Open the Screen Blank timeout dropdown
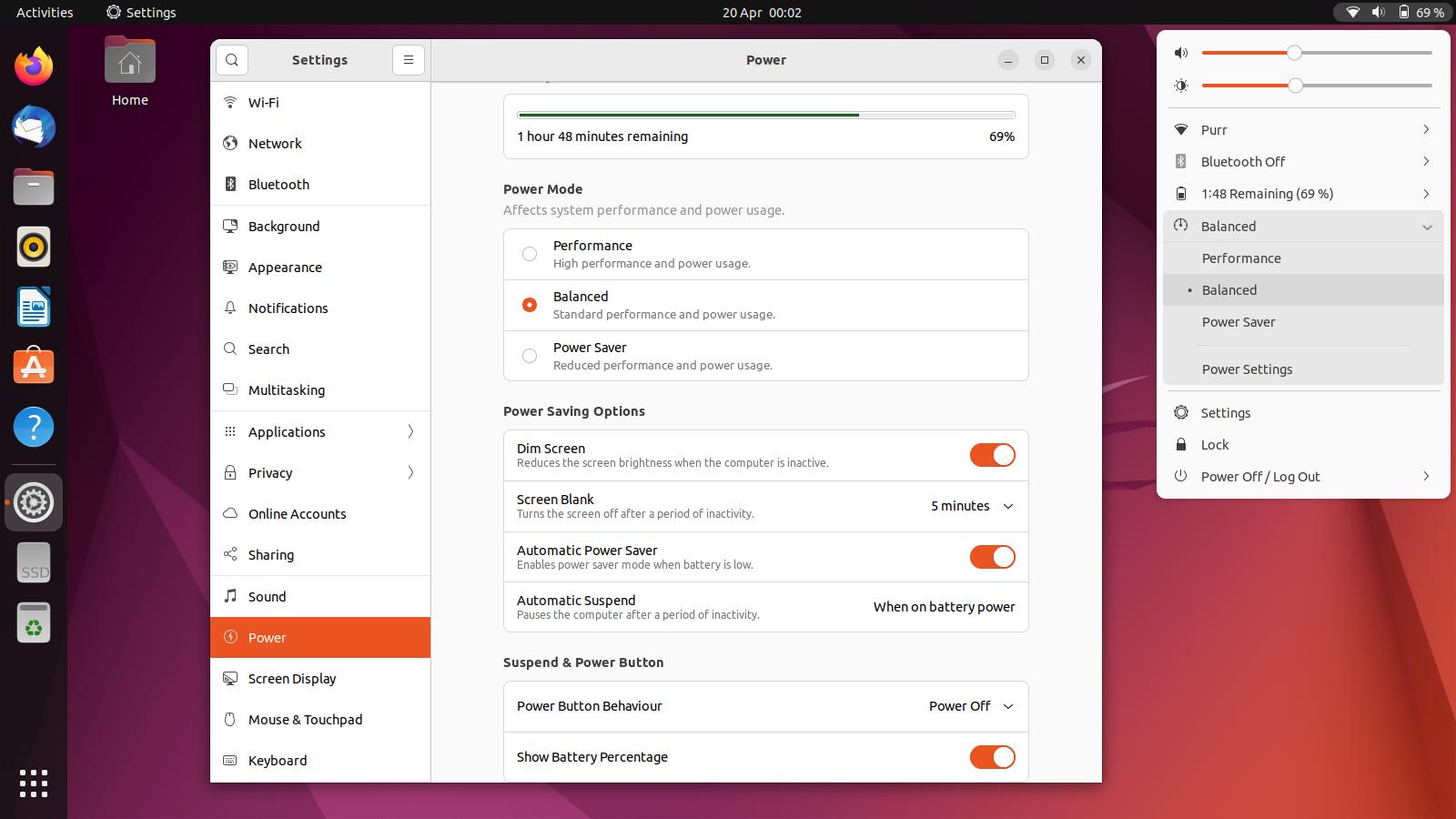 (970, 506)
